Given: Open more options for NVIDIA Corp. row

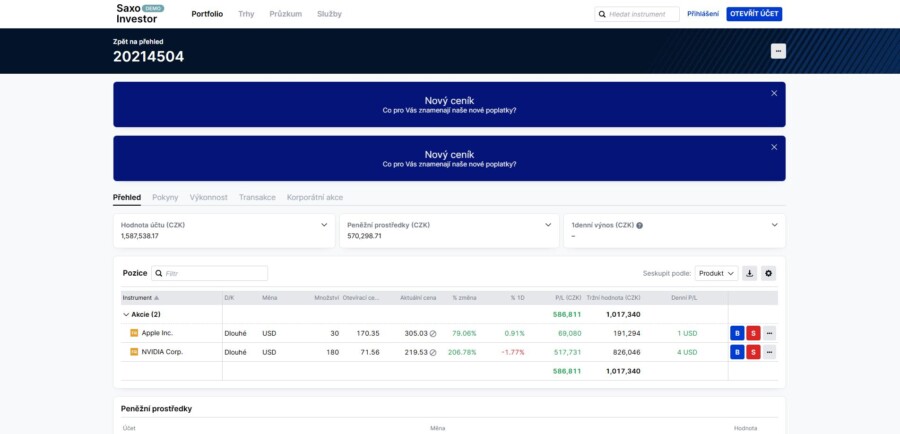Looking at the screenshot, I should (x=769, y=352).
